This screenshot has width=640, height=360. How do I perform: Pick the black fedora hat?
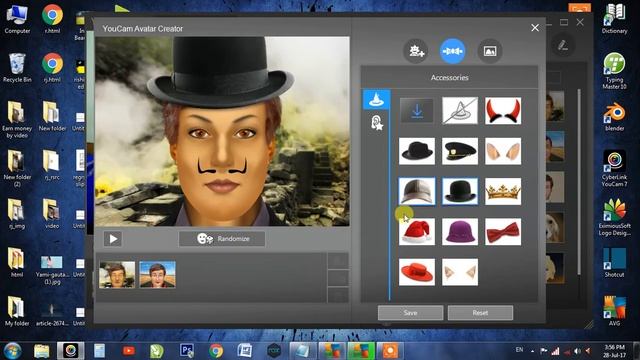coord(417,151)
